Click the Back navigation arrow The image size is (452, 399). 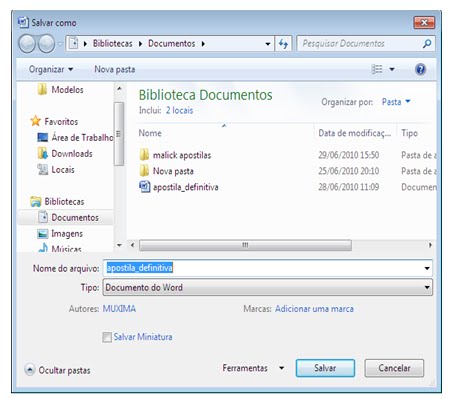(27, 44)
